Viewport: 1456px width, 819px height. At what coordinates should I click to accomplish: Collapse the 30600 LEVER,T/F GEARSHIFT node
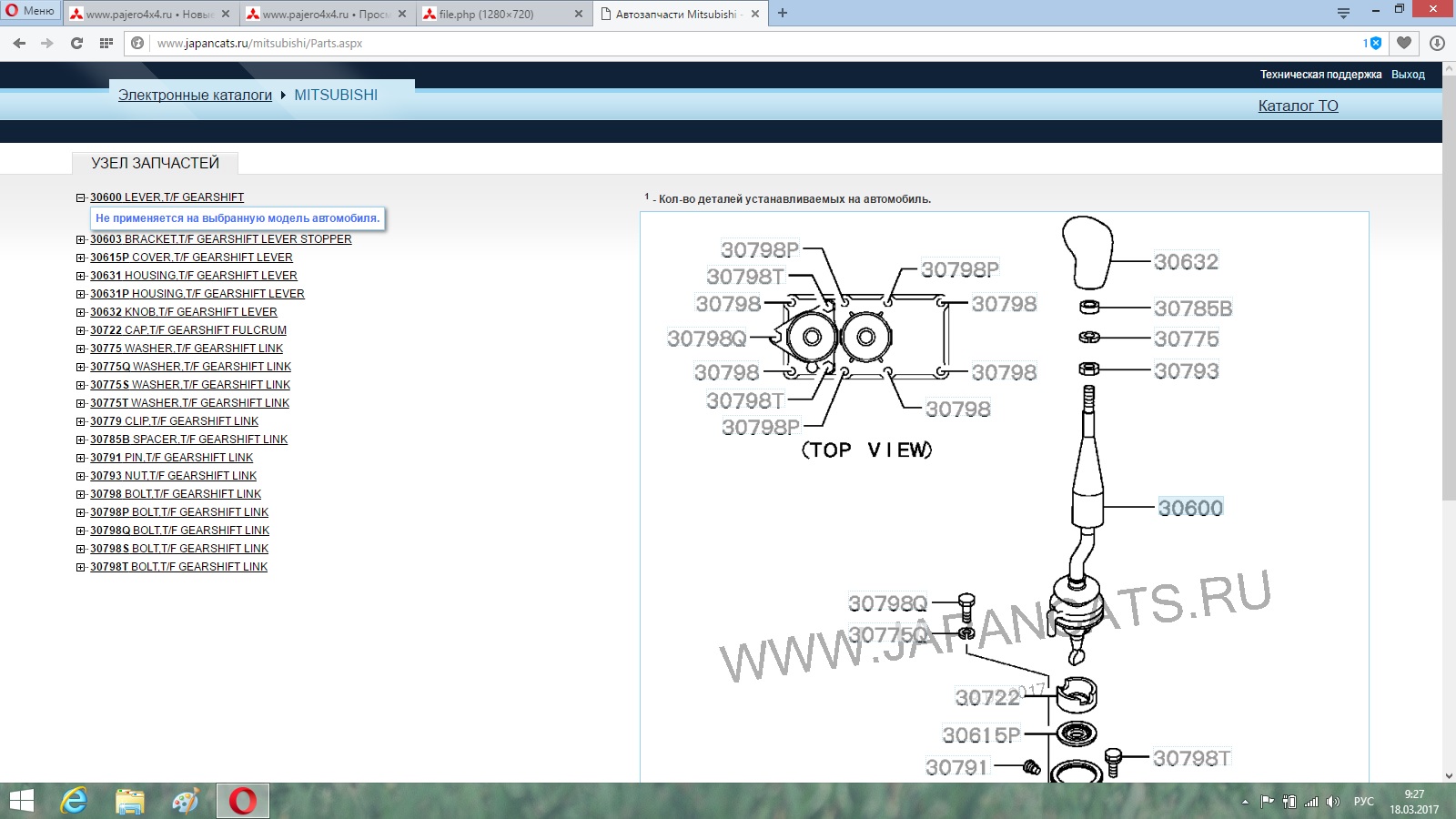[81, 197]
